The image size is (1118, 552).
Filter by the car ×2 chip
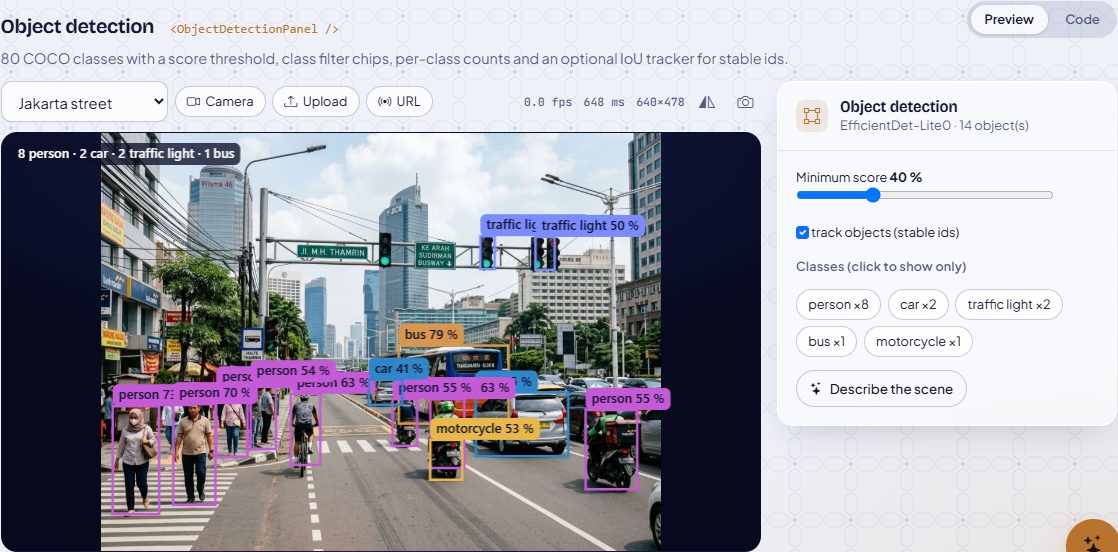tap(918, 305)
